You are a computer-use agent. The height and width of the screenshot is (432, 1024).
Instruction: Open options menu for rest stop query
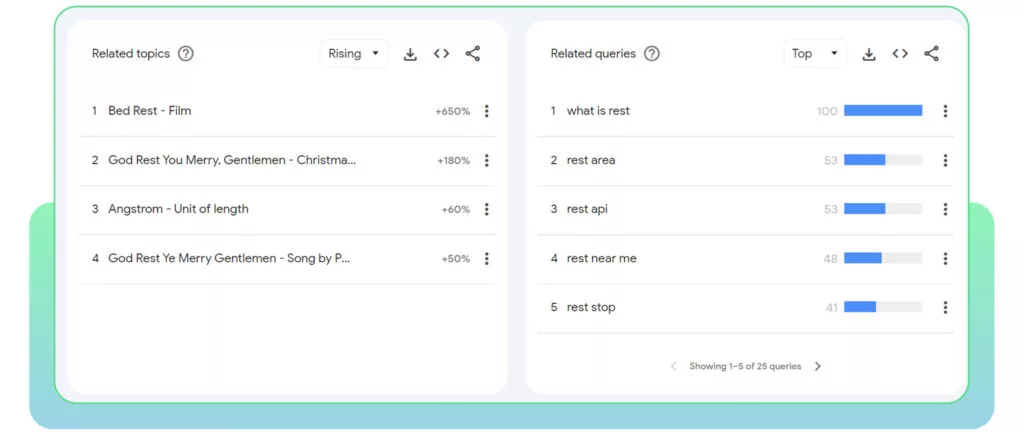tap(945, 307)
